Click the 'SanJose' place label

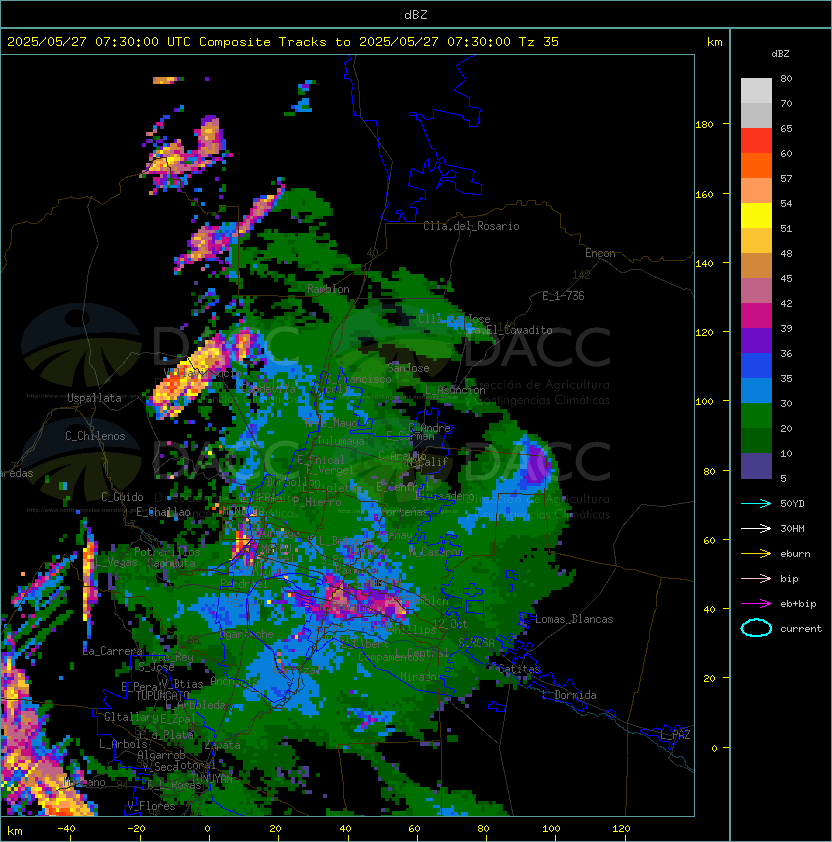pyautogui.click(x=408, y=368)
